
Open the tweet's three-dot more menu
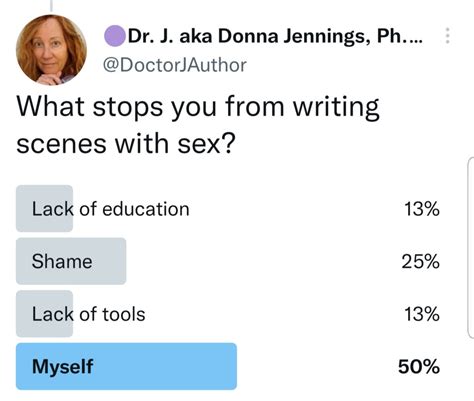pos(448,36)
